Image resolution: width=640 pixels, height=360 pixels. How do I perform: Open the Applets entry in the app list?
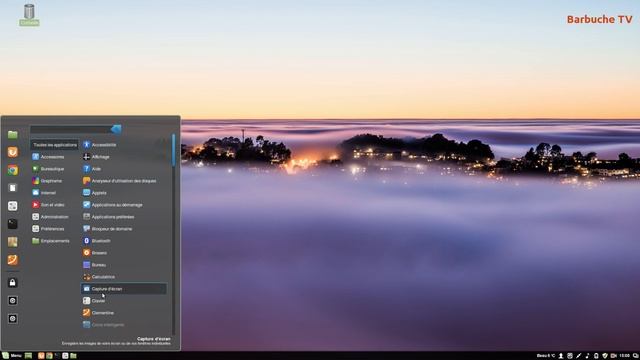95,193
